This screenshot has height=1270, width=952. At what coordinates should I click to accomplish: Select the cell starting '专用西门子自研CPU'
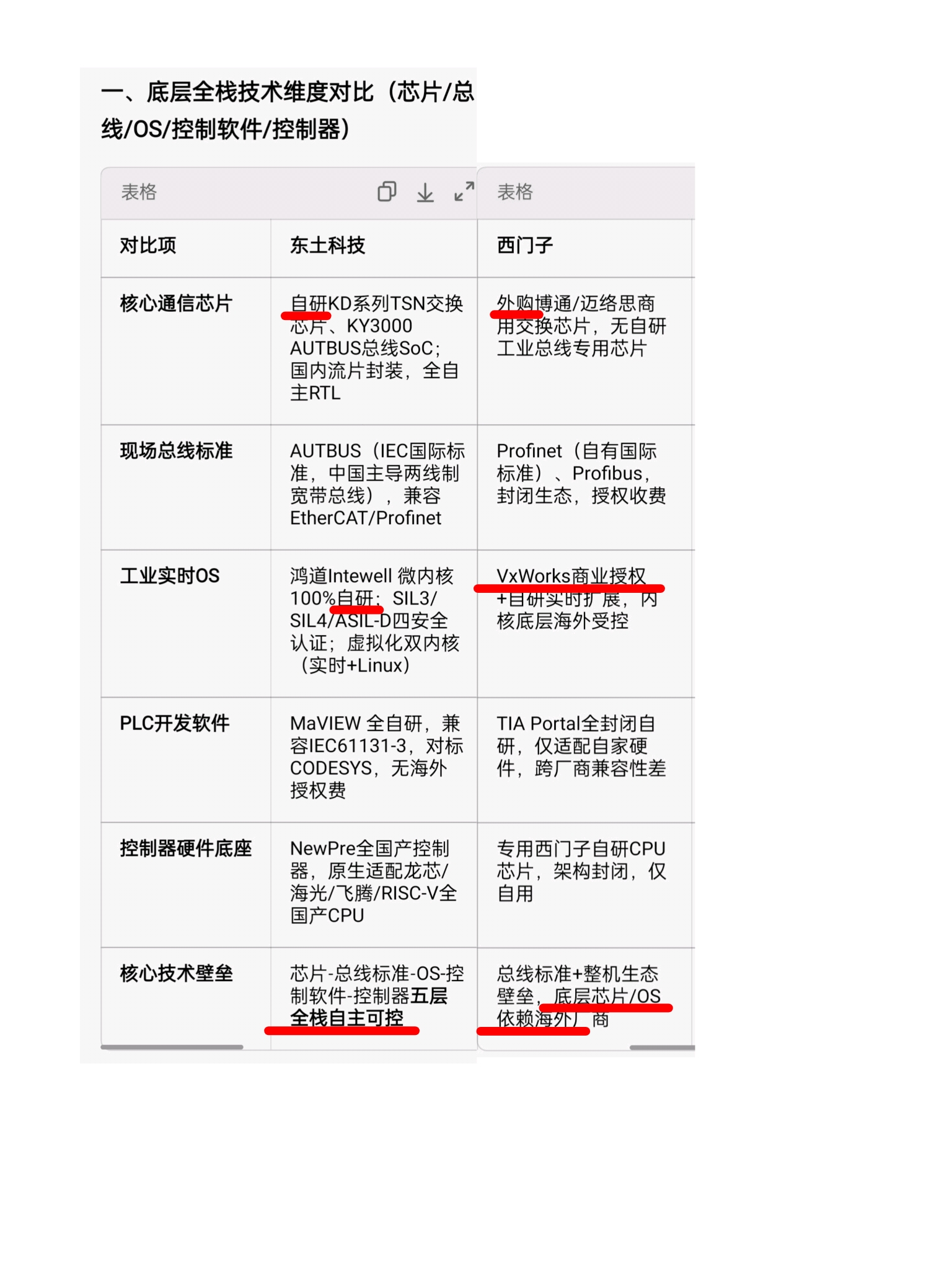click(584, 885)
